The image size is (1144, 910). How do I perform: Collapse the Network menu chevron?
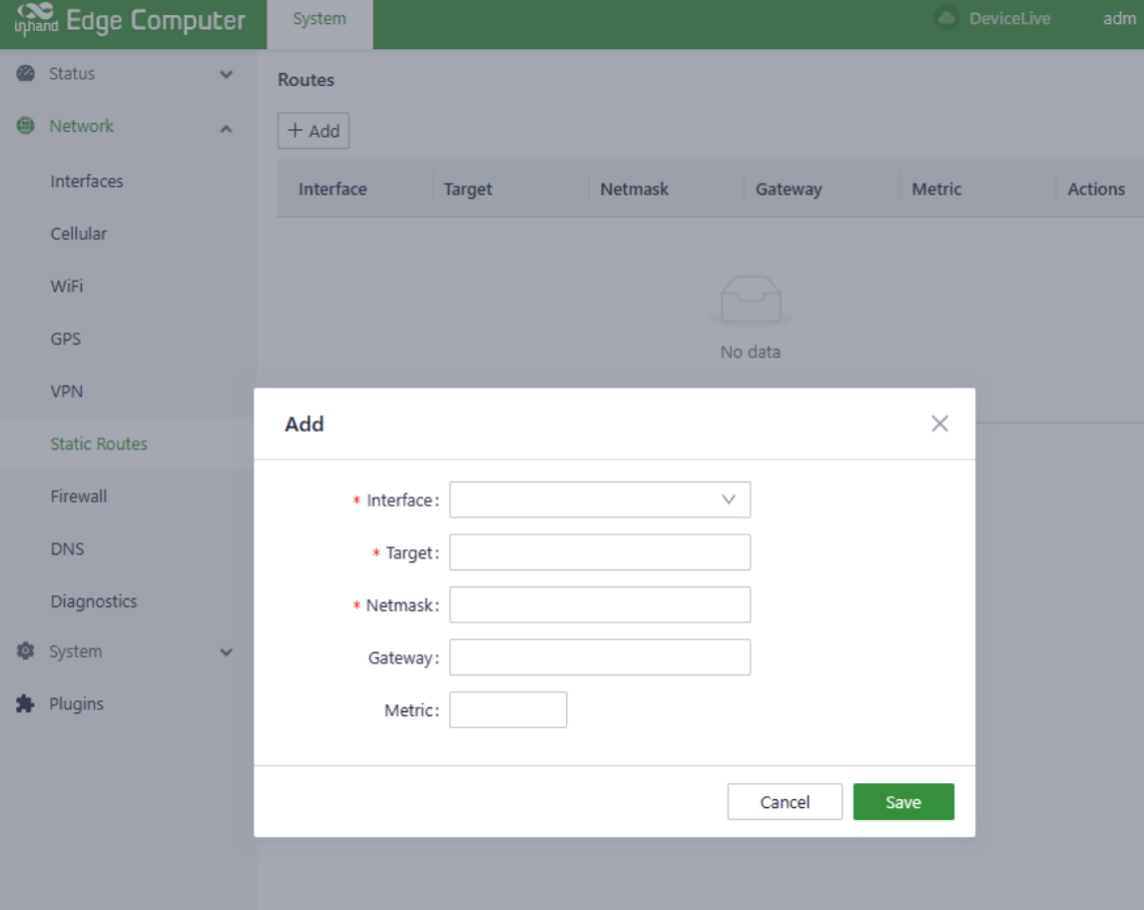pyautogui.click(x=226, y=128)
